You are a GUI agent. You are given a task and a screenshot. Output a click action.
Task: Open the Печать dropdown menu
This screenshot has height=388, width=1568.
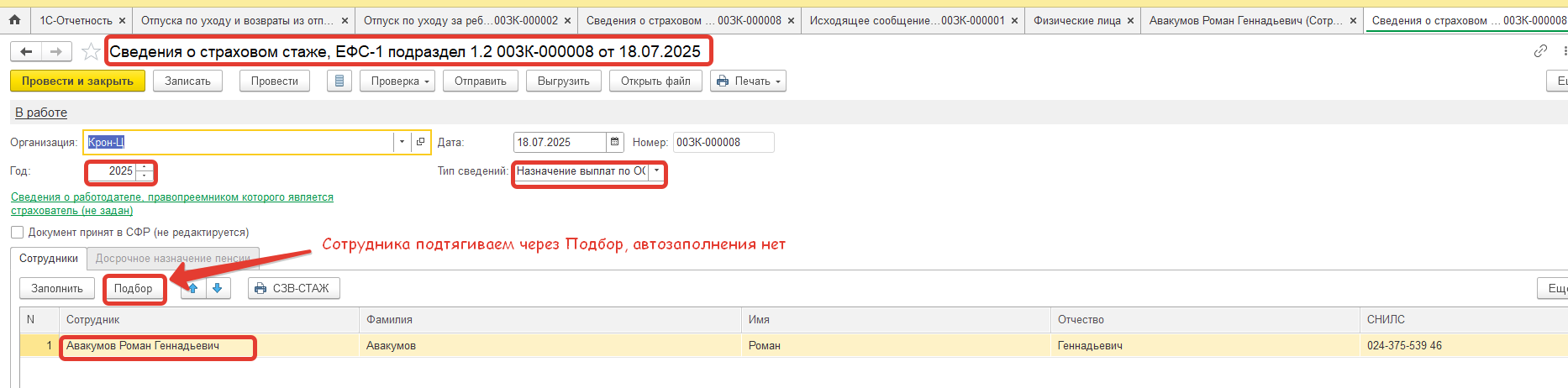[x=748, y=81]
